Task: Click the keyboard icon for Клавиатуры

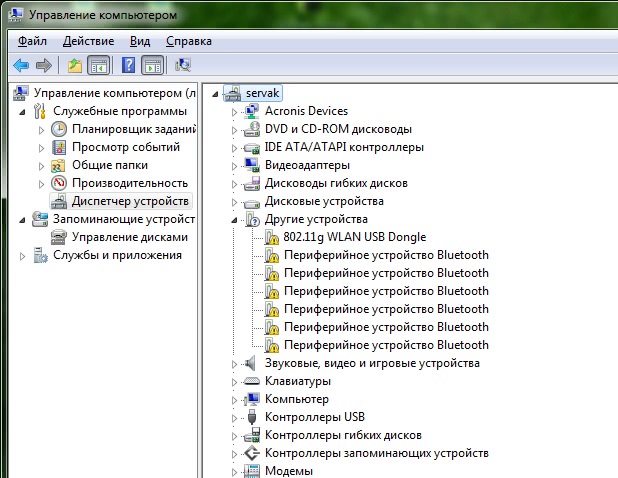Action: (x=251, y=381)
